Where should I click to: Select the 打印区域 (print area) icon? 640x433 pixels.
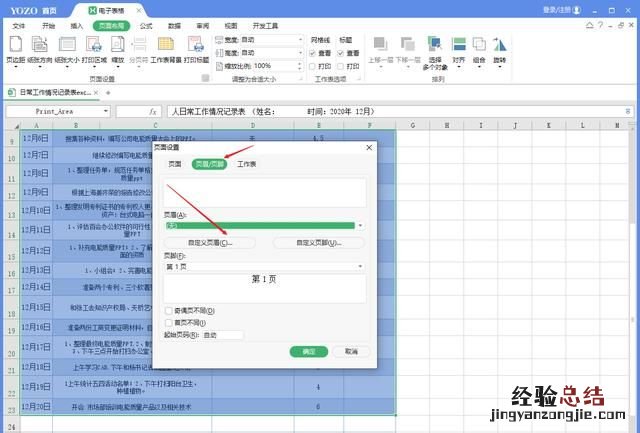(92, 46)
